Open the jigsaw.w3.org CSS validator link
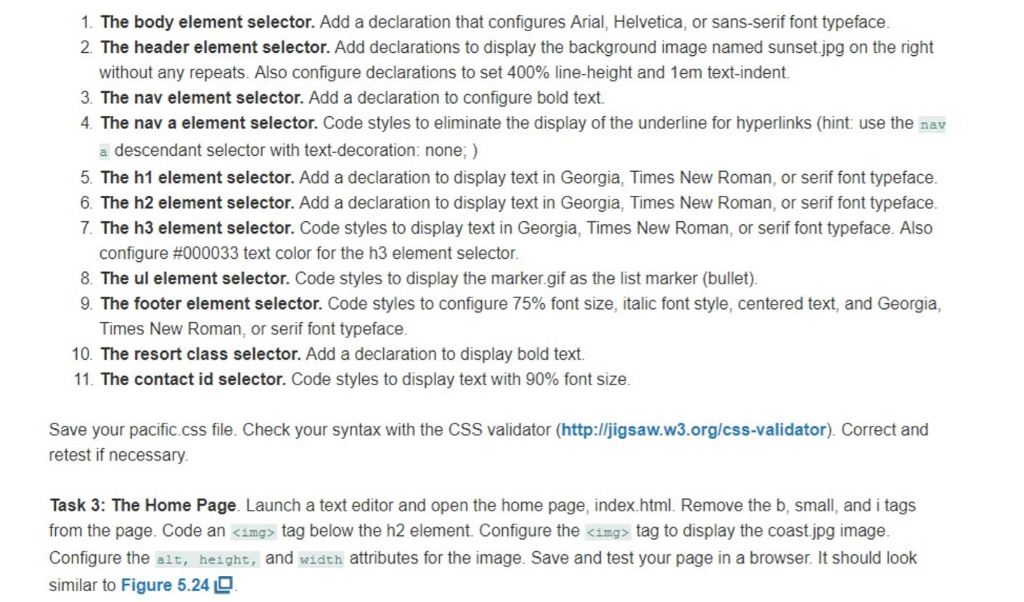Viewport: 1024px width, 602px height. 695,430
